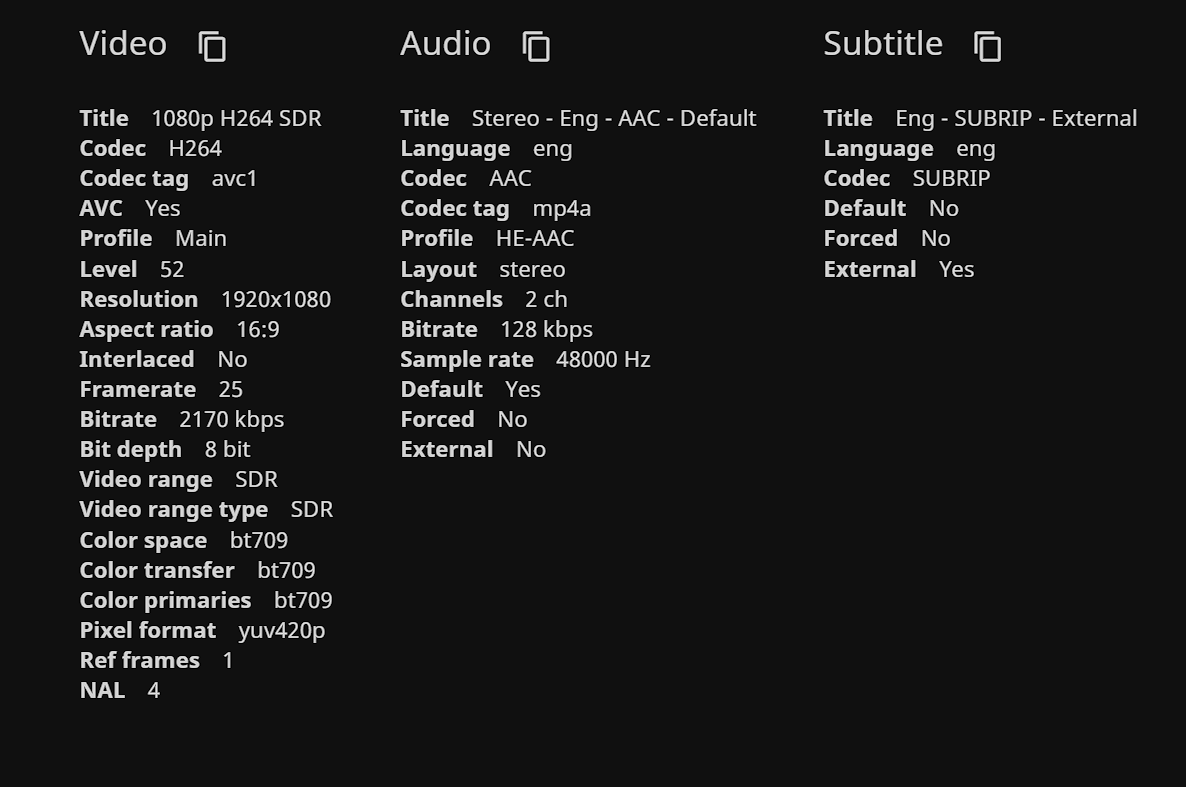Copy the Subtitle stream info
The height and width of the screenshot is (787, 1186).
[x=987, y=46]
